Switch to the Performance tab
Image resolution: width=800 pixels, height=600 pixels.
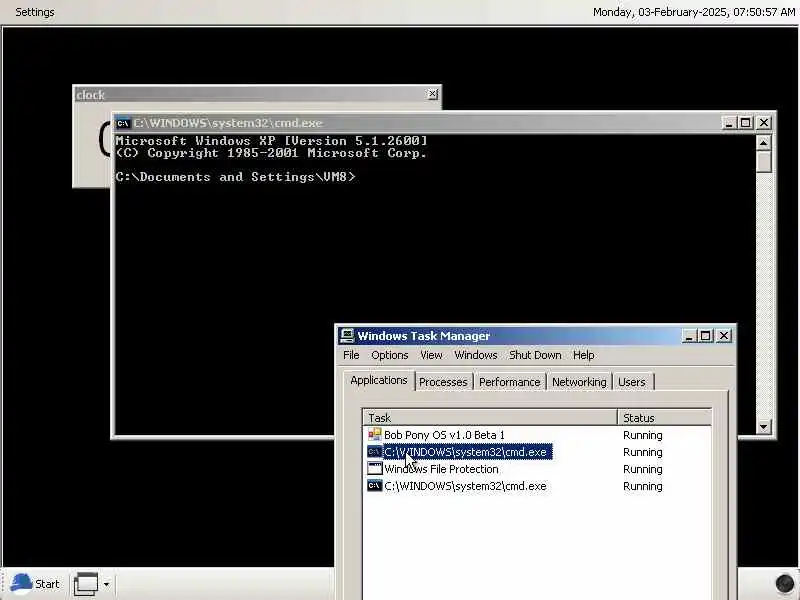click(x=509, y=382)
